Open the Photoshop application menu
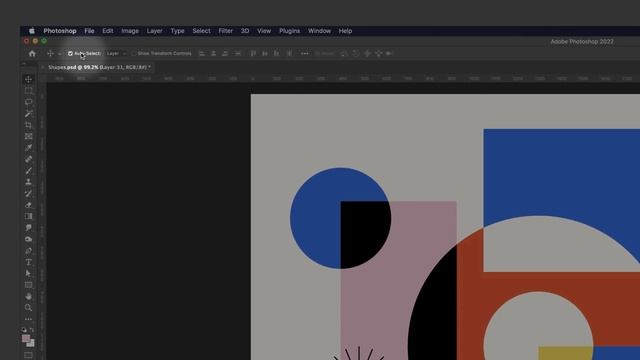The image size is (640, 360). tap(60, 31)
